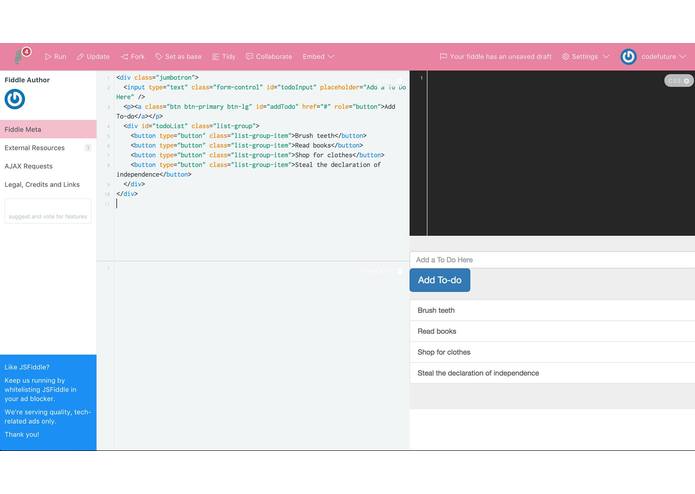Open the Settings dropdown

click(586, 57)
